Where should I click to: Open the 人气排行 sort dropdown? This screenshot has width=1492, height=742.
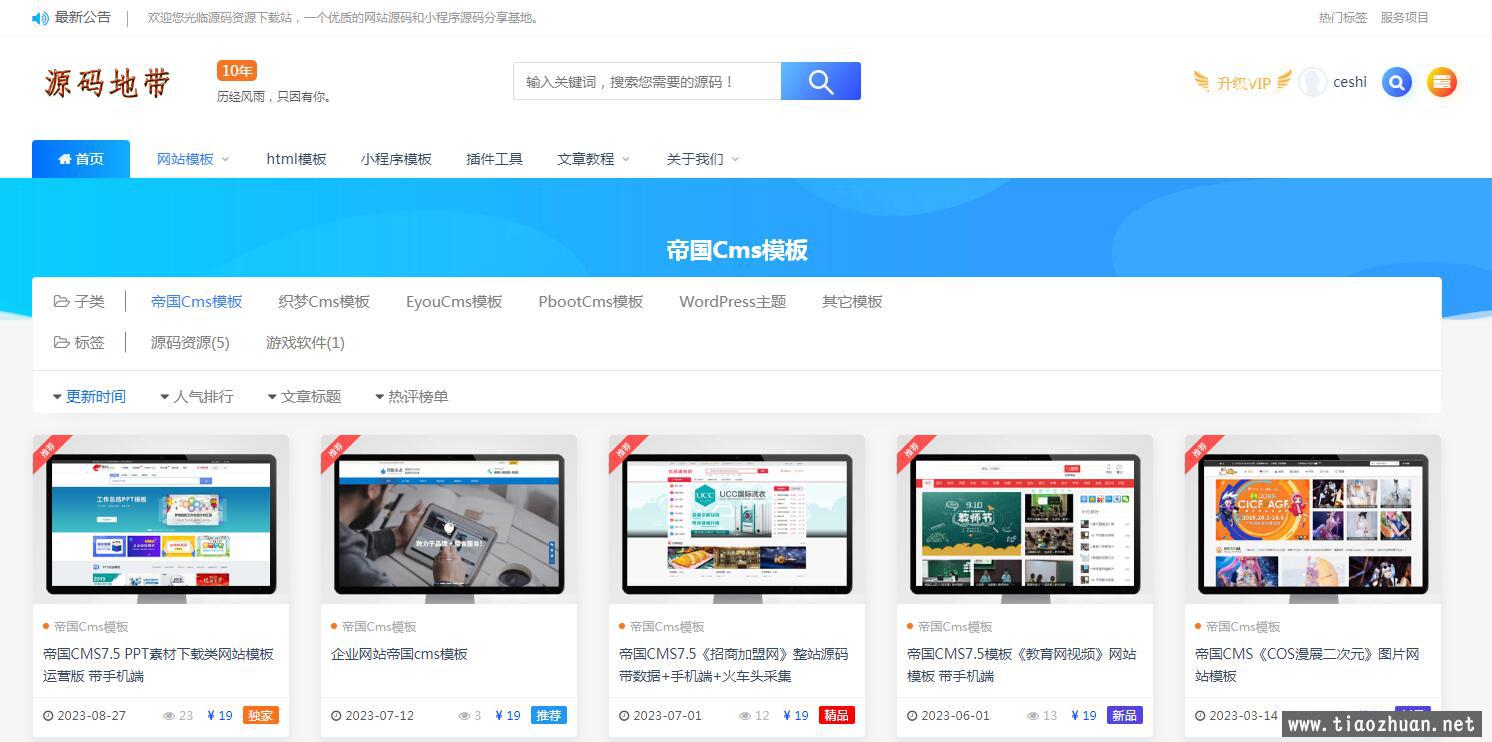[196, 396]
